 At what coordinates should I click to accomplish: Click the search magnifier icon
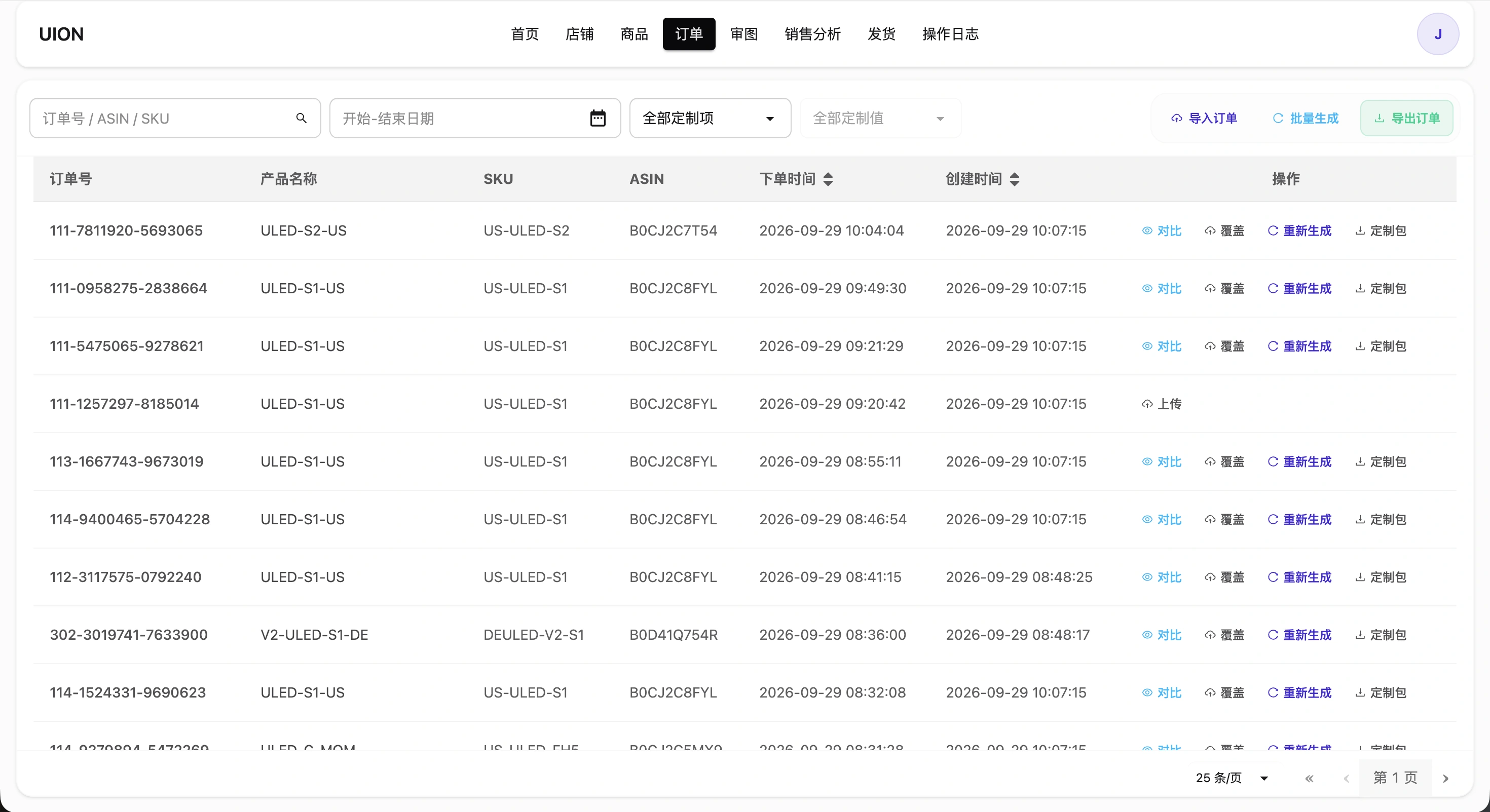(x=302, y=118)
